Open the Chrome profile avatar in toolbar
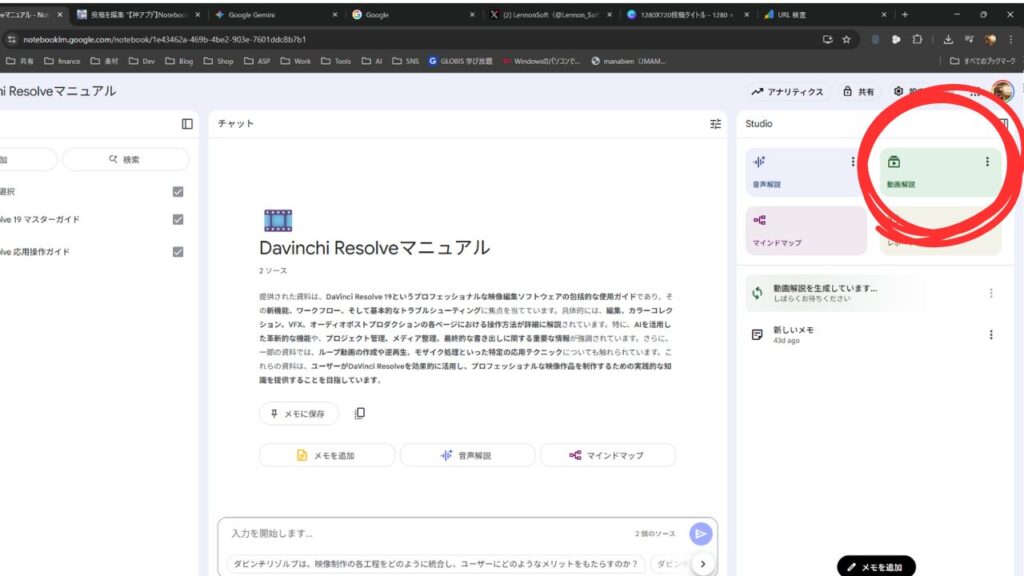The image size is (1024, 576). 990,39
